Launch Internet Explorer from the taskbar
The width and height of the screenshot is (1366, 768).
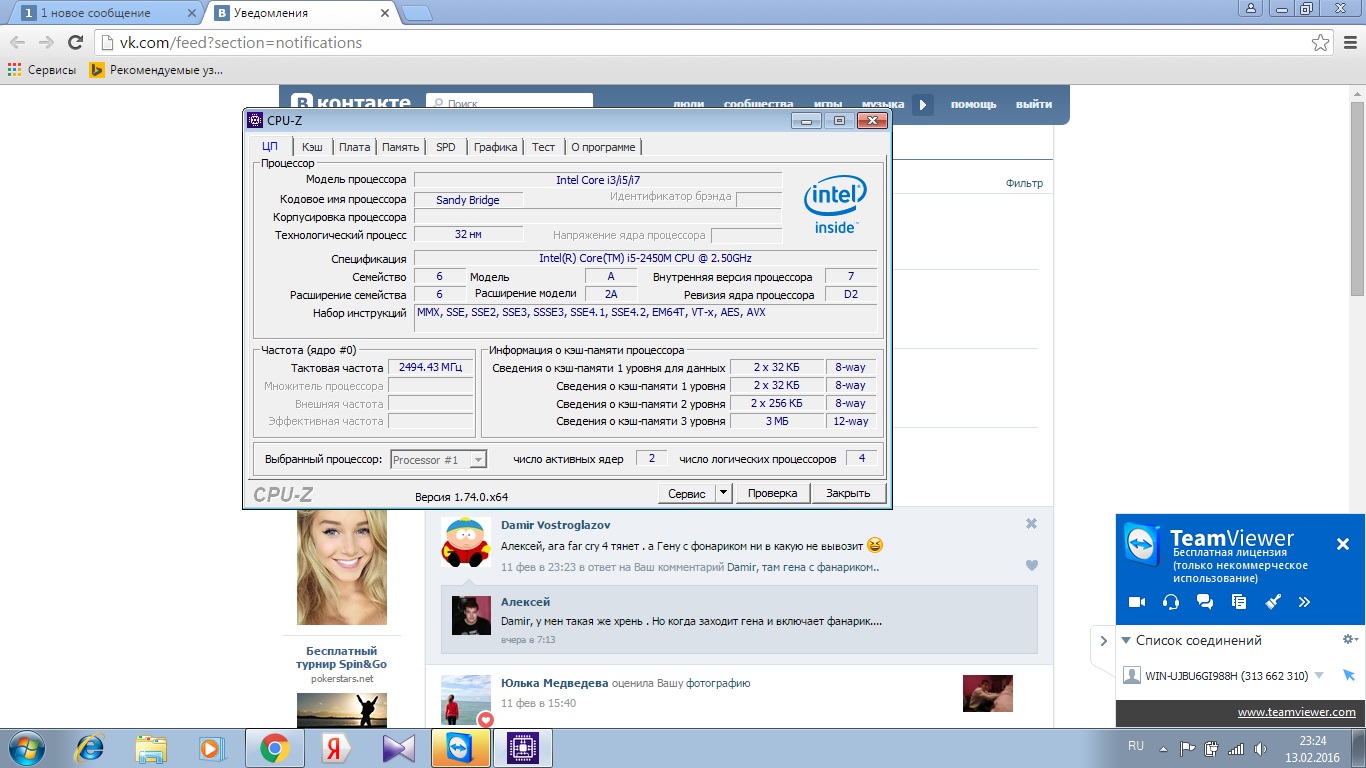coord(91,748)
